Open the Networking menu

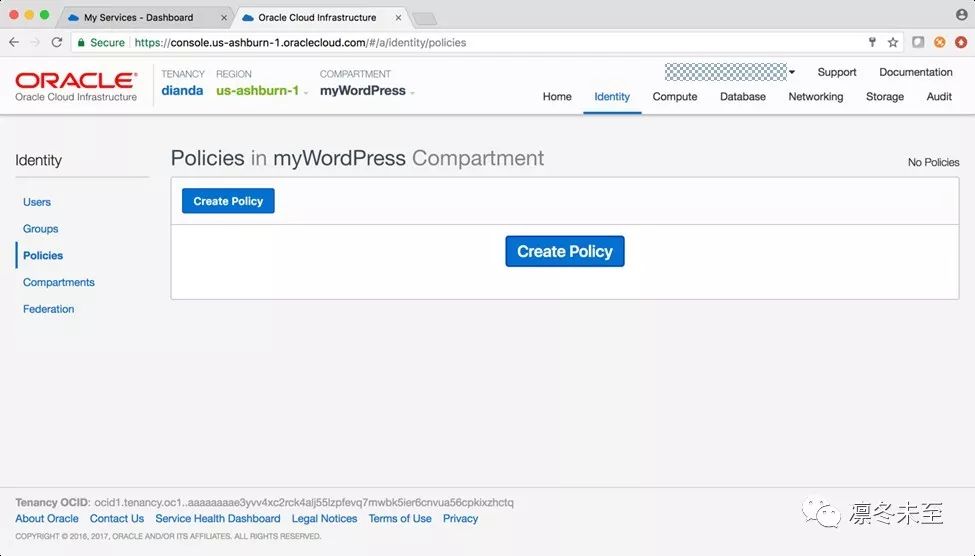816,96
